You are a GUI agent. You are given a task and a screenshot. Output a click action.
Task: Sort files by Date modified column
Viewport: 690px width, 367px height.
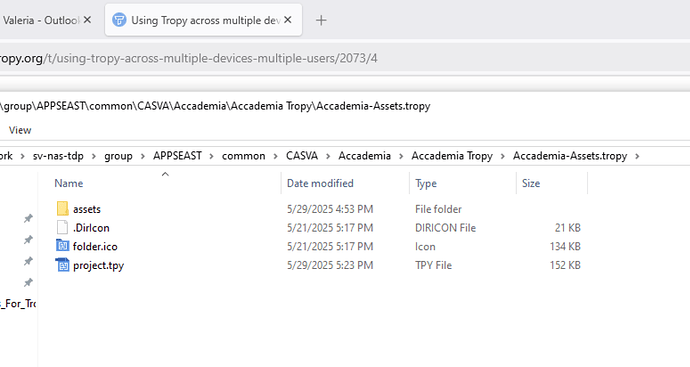[320, 183]
